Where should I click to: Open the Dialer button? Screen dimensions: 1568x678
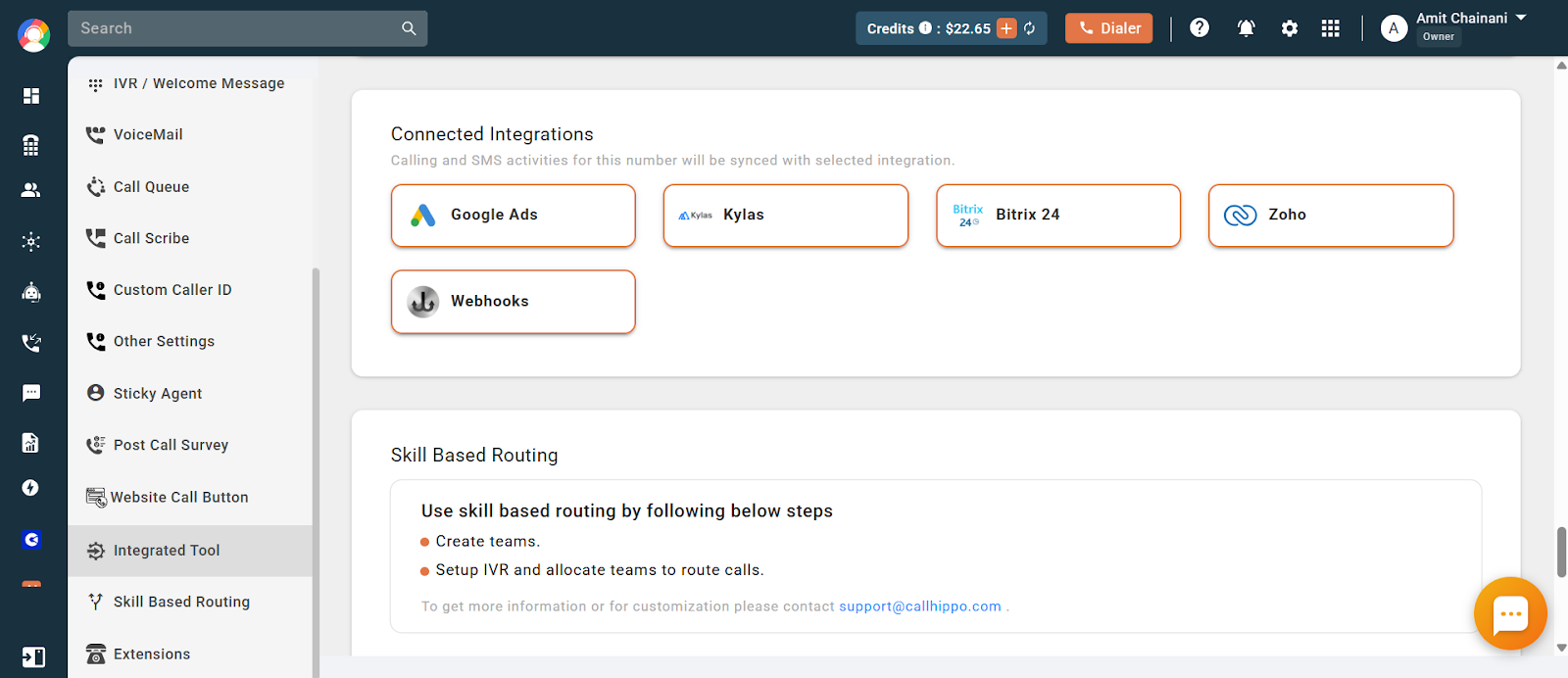[1109, 28]
